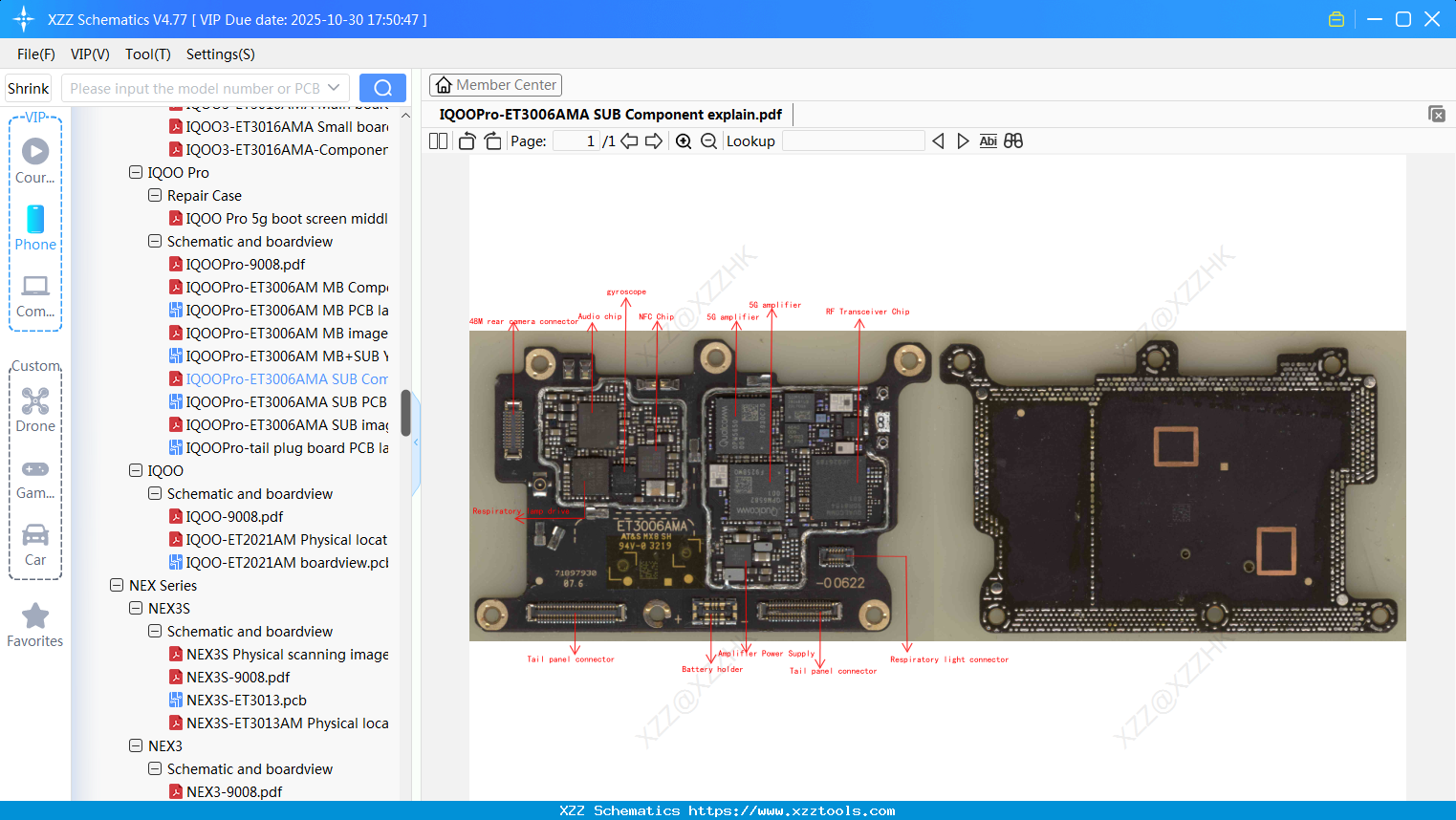Open IQOOPro-ET3006AMA SUB PCB file
Image resolution: width=1456 pixels, height=820 pixels.
[x=278, y=402]
